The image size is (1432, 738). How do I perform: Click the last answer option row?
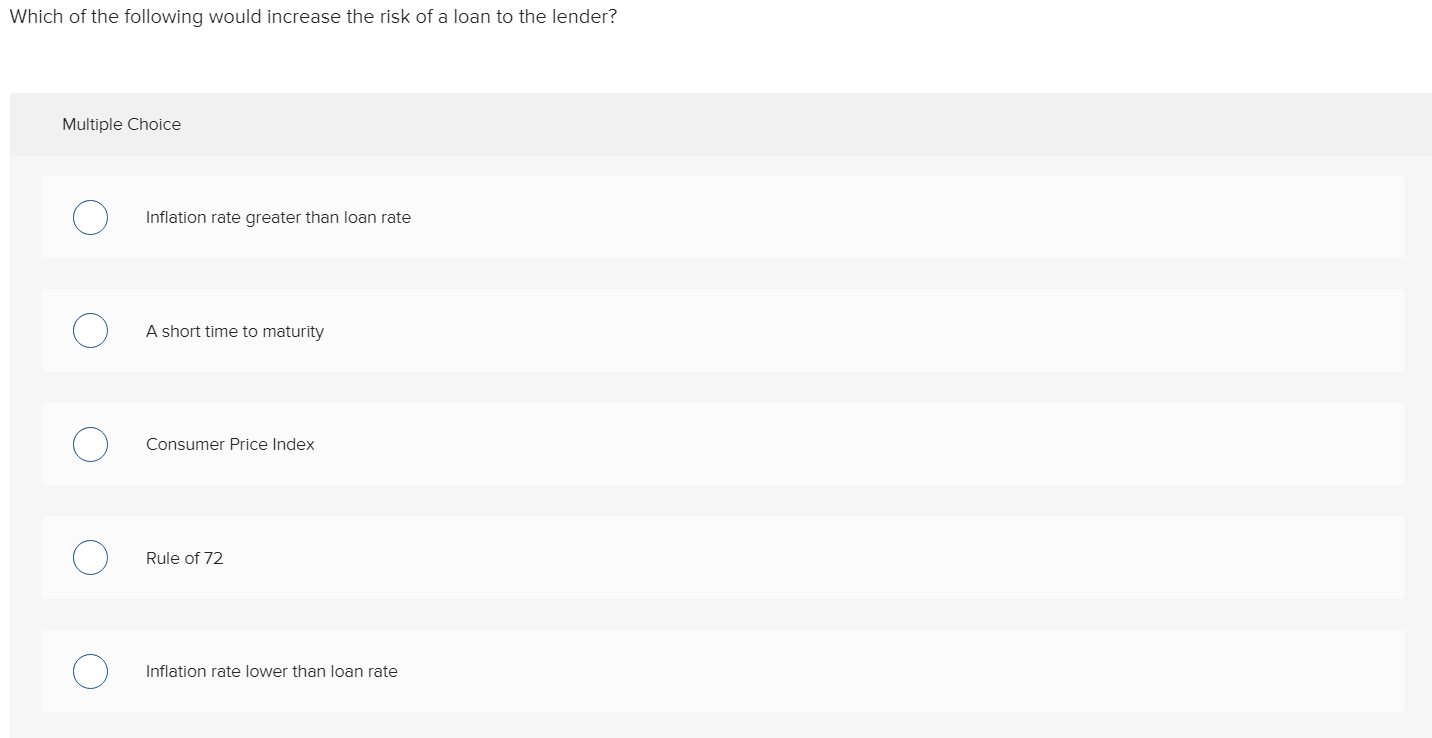(720, 671)
